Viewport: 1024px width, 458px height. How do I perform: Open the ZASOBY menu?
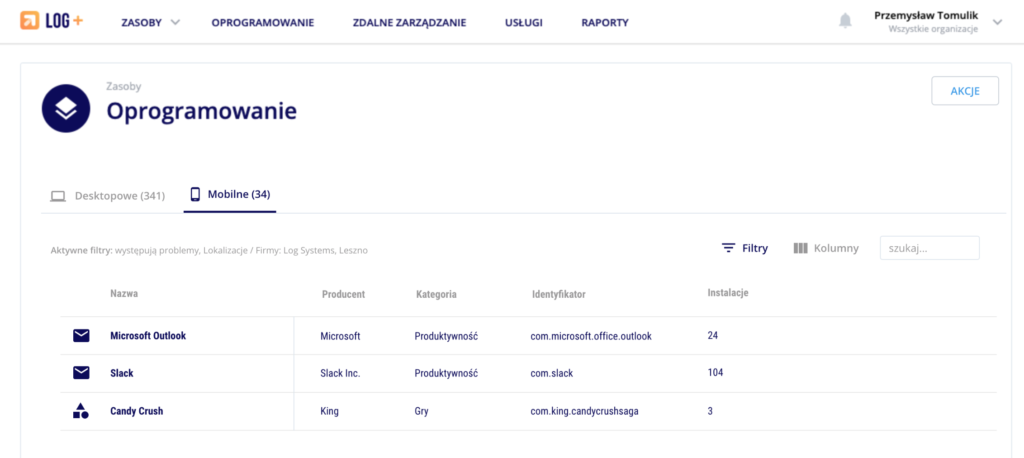[x=142, y=22]
